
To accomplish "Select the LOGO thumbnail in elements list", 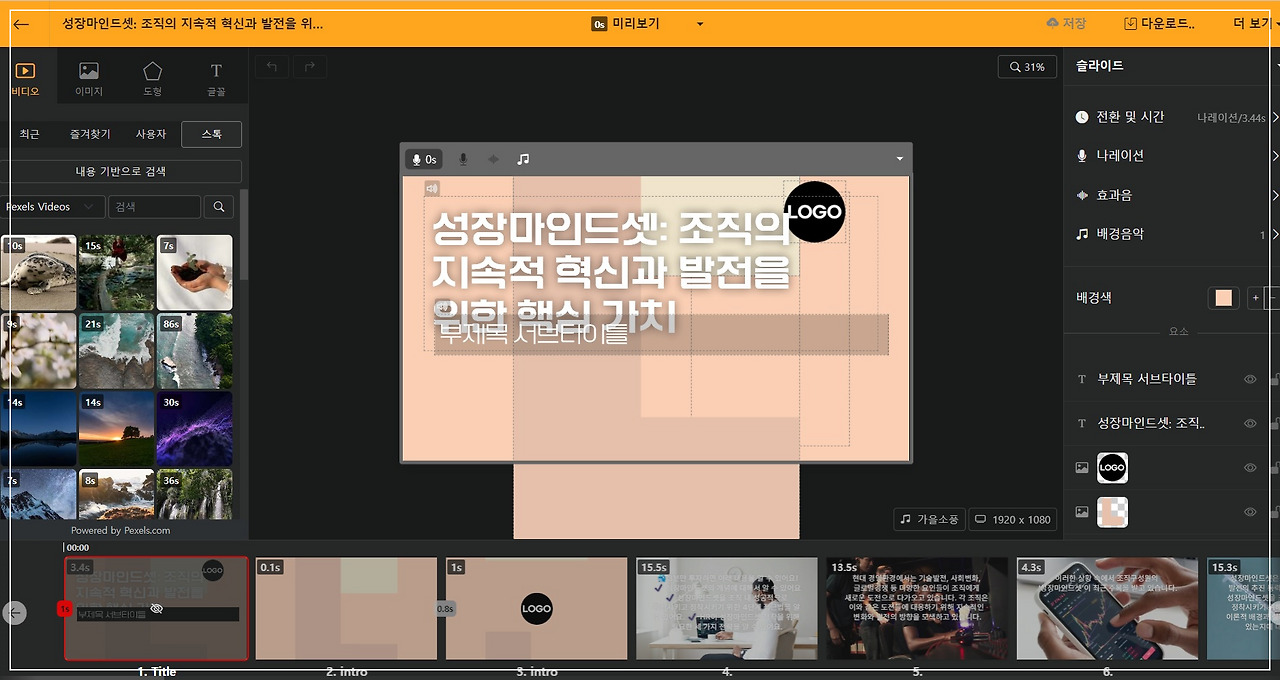I will [1112, 468].
